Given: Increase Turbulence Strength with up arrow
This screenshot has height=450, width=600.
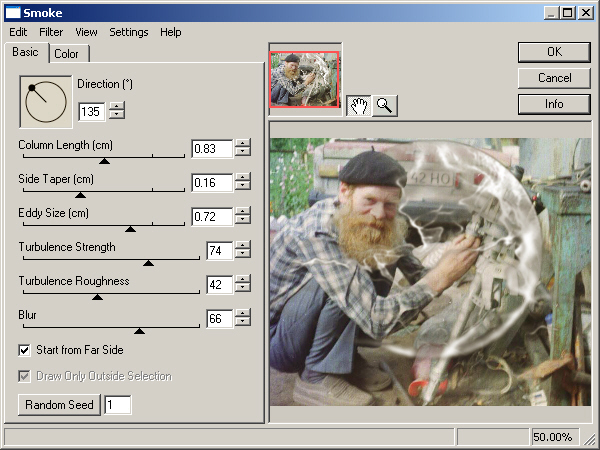Looking at the screenshot, I should pos(243,245).
